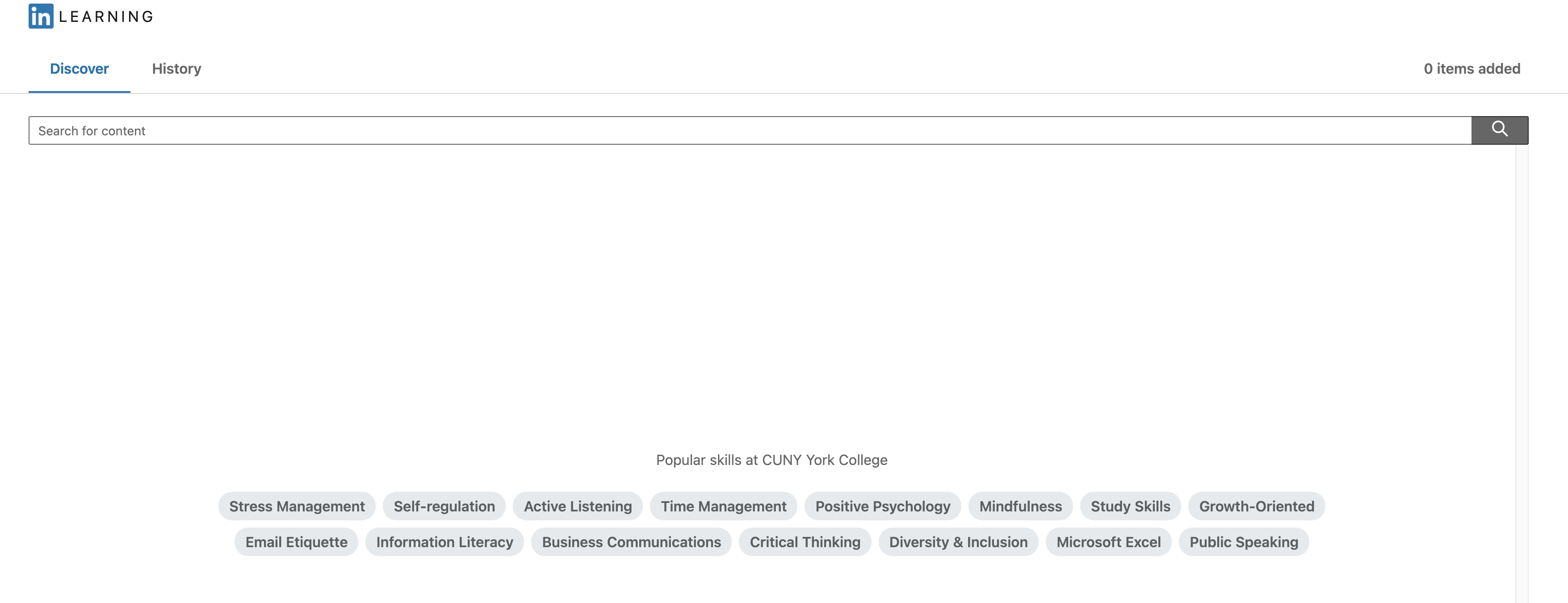Pick the Active Listening skill tag
This screenshot has width=1568, height=603.
point(578,506)
